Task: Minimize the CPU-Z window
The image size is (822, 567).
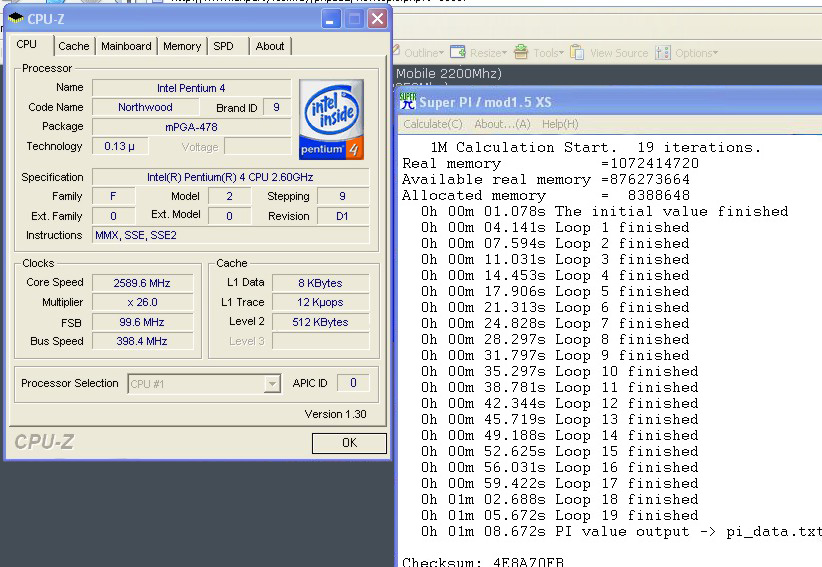Action: click(330, 19)
